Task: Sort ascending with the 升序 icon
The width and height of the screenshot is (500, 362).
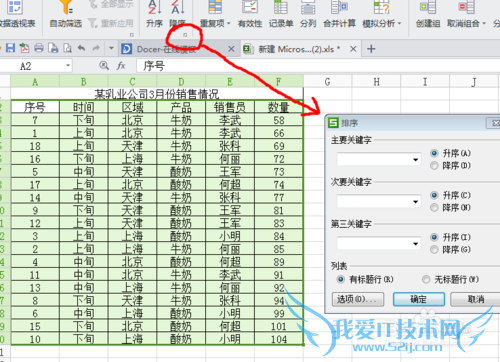Action: tap(154, 7)
